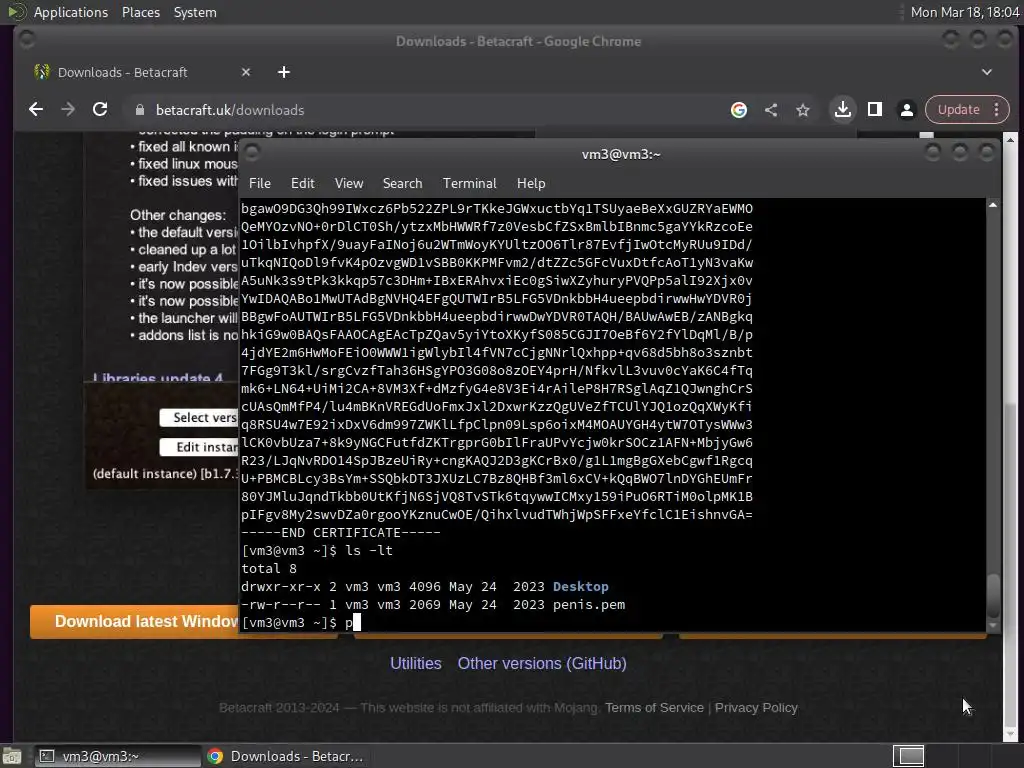View site info via lock icon
The width and height of the screenshot is (1024, 768).
tap(139, 110)
